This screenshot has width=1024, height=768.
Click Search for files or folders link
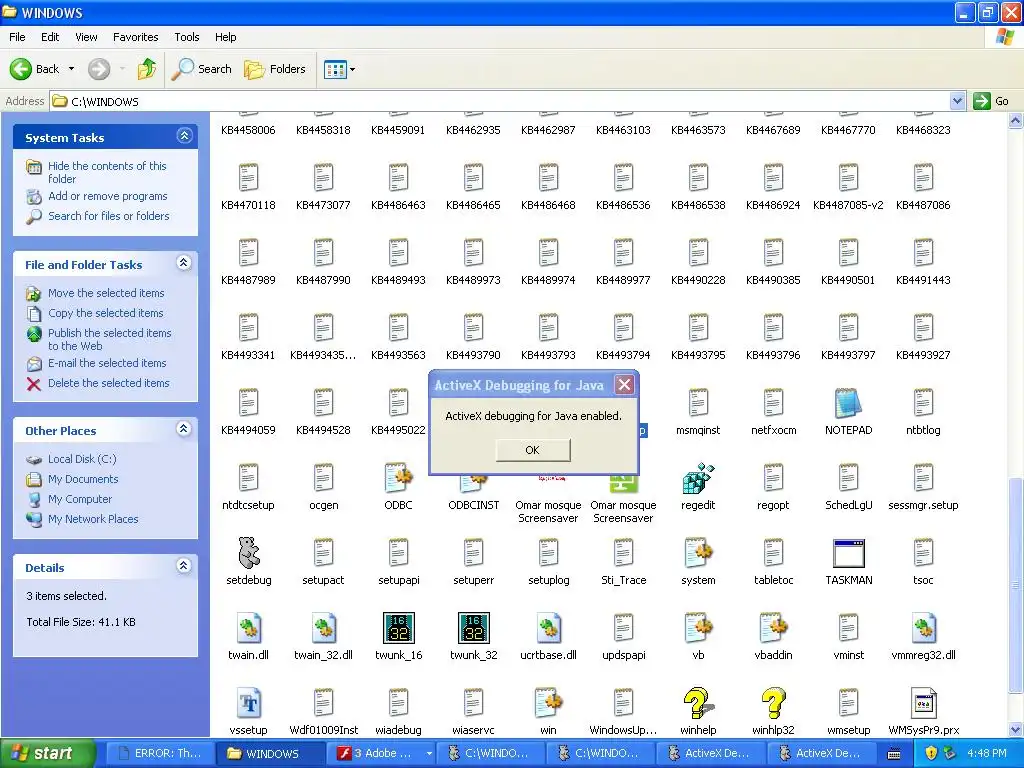108,216
